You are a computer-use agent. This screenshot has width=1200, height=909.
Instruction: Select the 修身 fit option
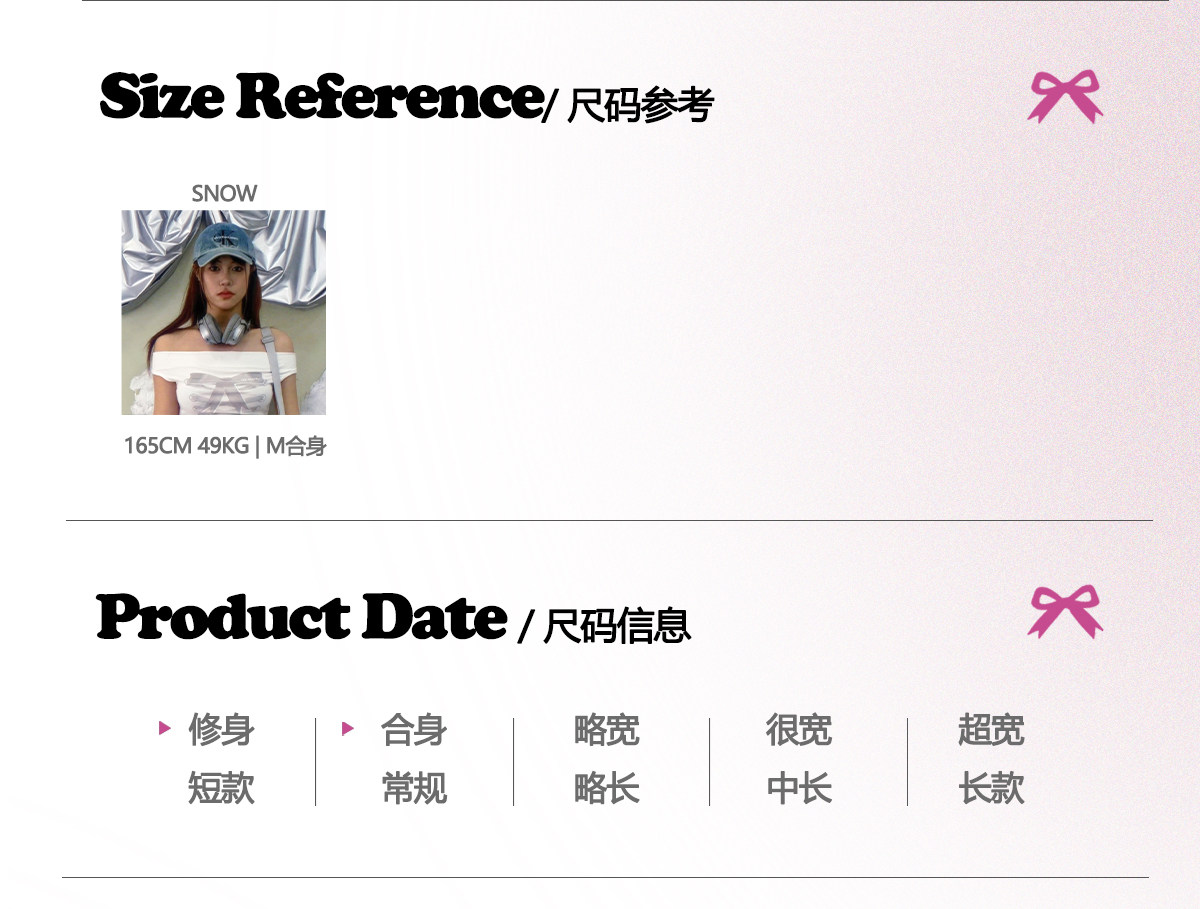pyautogui.click(x=221, y=730)
